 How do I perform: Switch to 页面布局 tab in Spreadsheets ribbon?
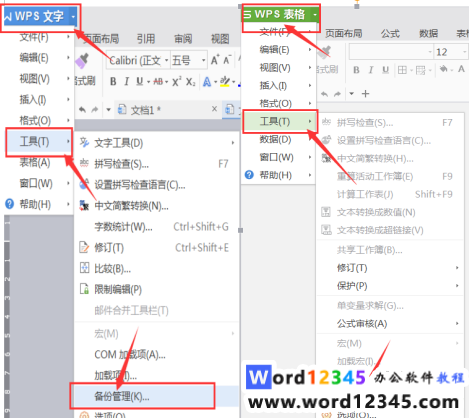click(343, 33)
